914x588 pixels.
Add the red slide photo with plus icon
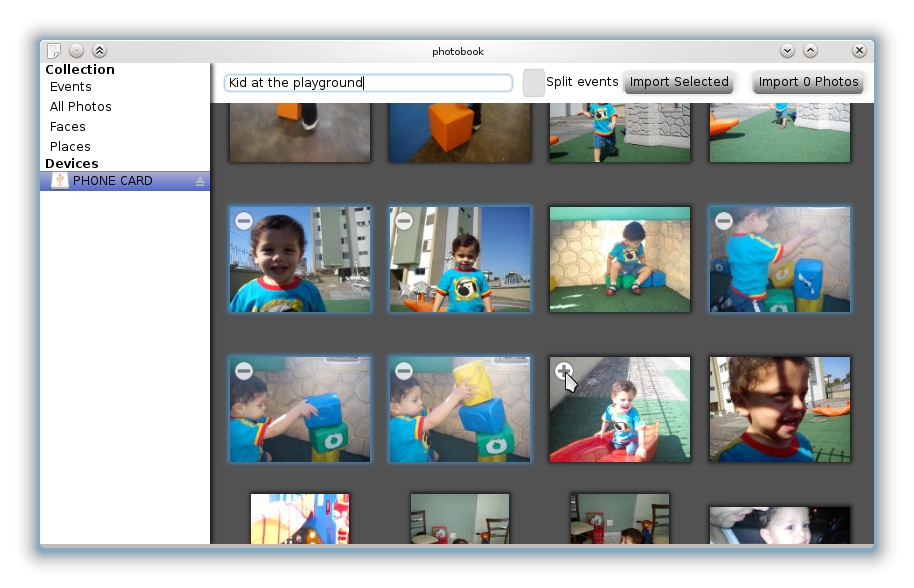click(563, 371)
